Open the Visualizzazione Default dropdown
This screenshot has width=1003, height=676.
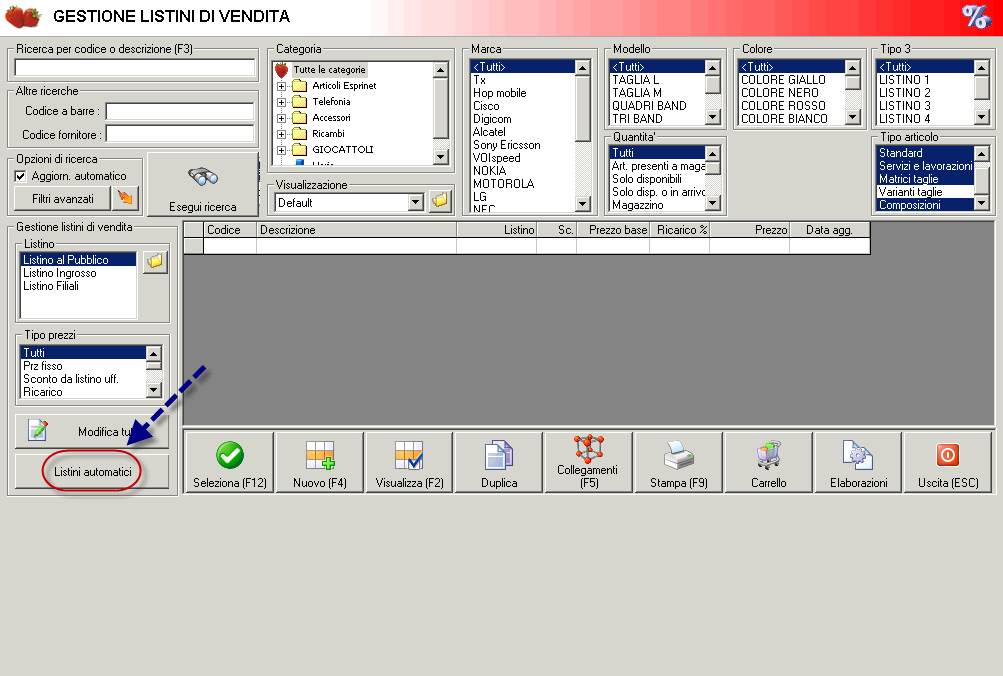416,203
